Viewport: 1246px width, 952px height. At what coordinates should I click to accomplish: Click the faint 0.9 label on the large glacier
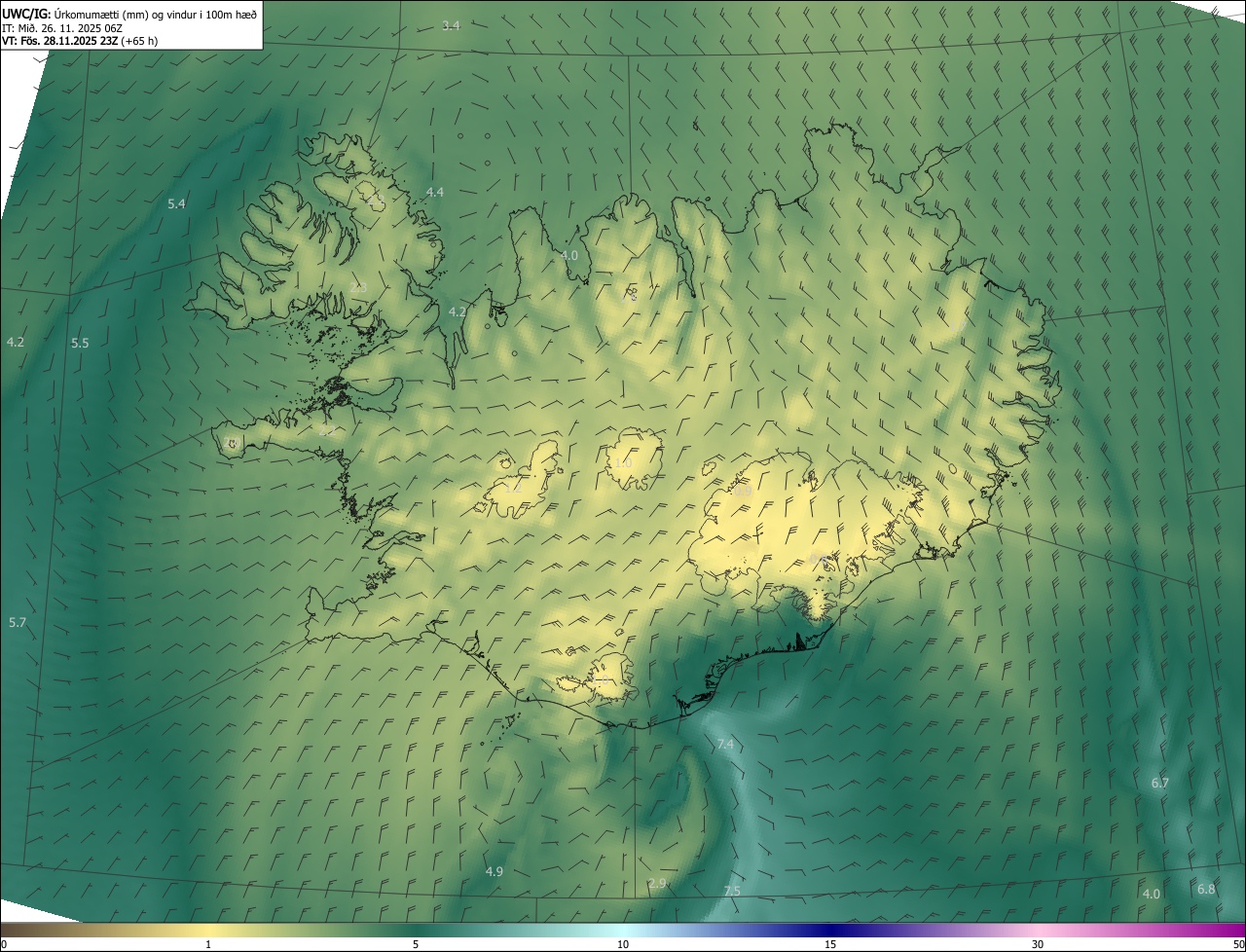(743, 493)
